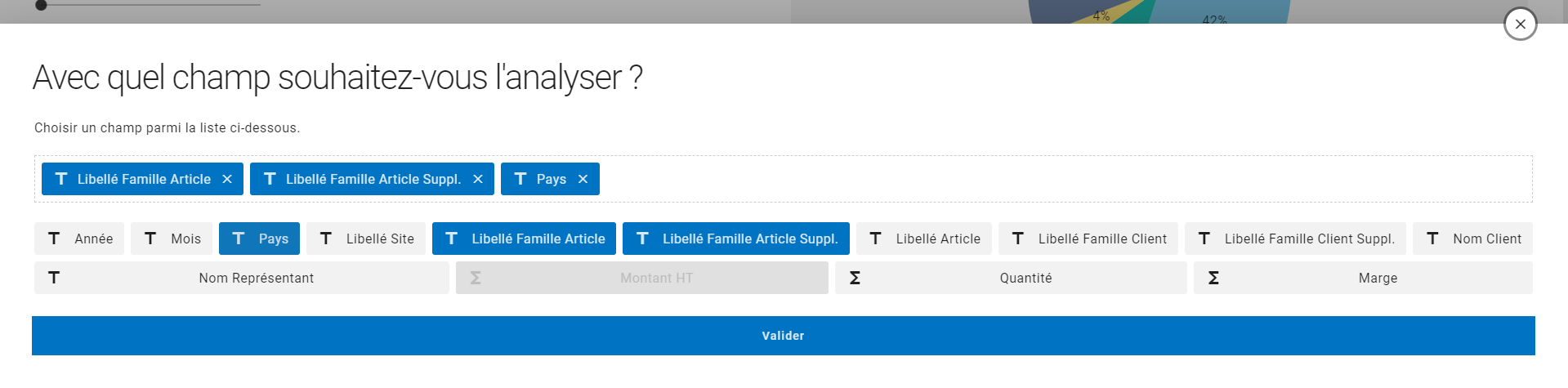Screen dimensions: 1568x388
Task: Deselect the Pays field chip
Action: [x=259, y=239]
